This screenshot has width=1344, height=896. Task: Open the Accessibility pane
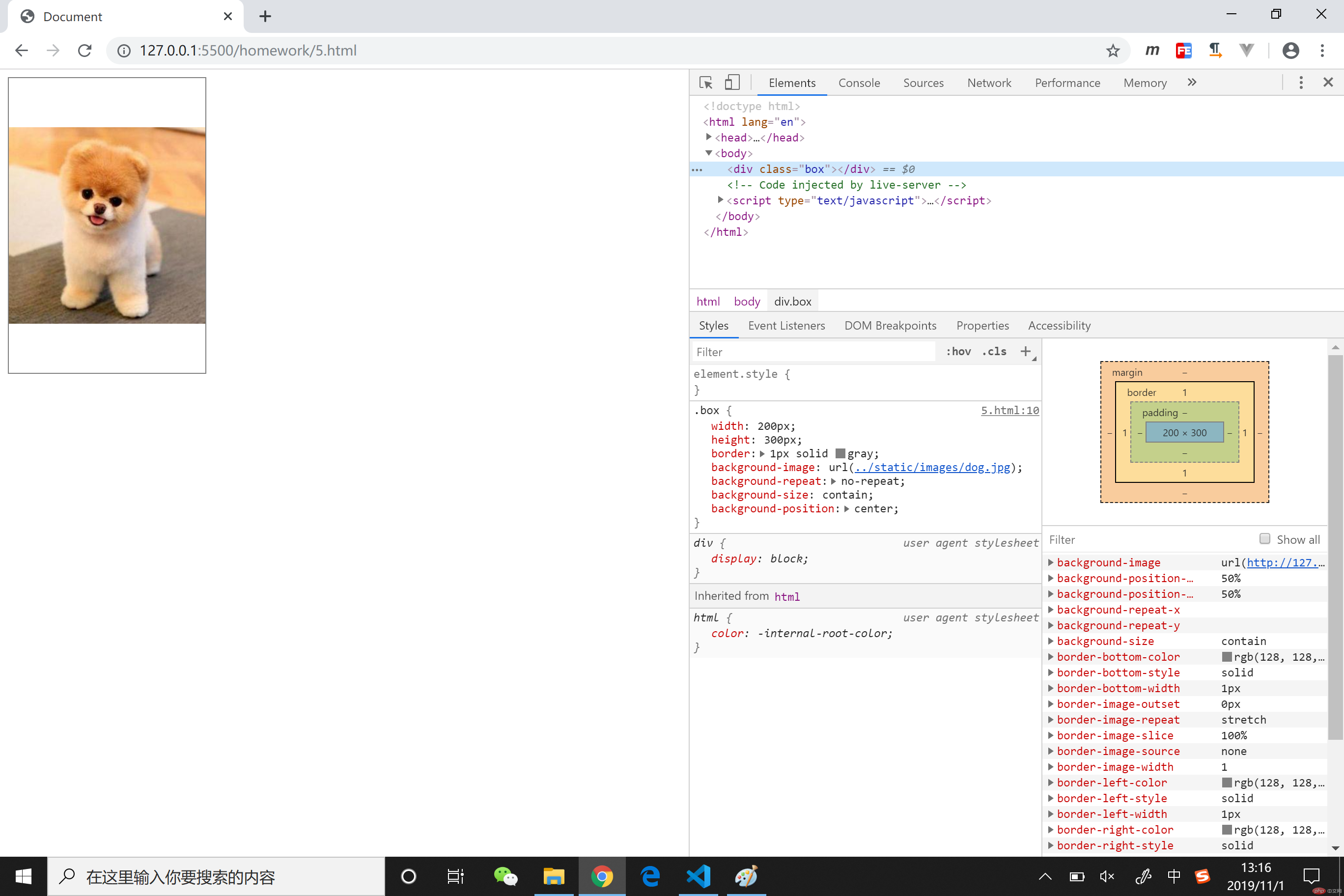[x=1059, y=326]
